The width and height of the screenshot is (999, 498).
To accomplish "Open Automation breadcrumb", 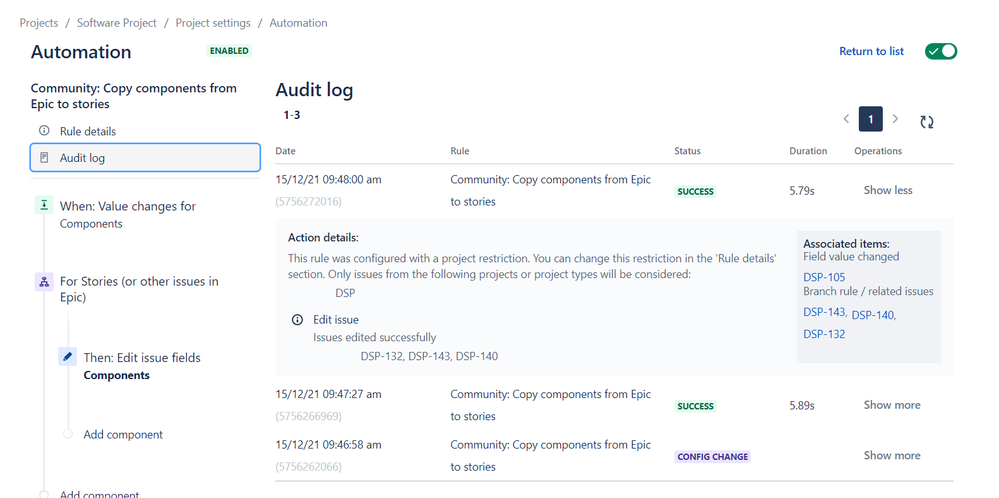I will pyautogui.click(x=298, y=23).
